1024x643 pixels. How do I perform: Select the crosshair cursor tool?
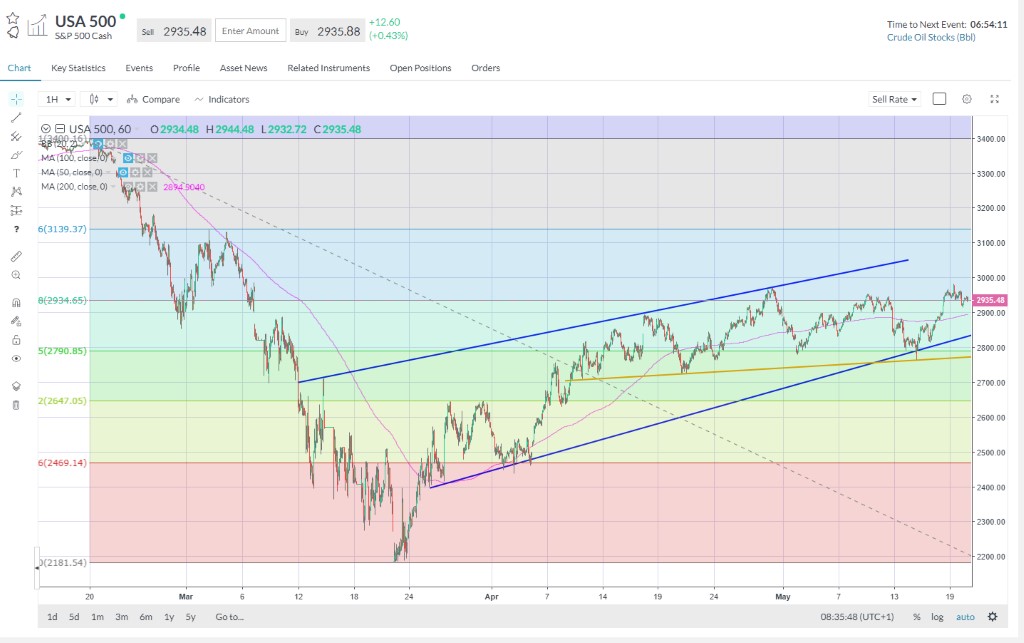[16, 99]
